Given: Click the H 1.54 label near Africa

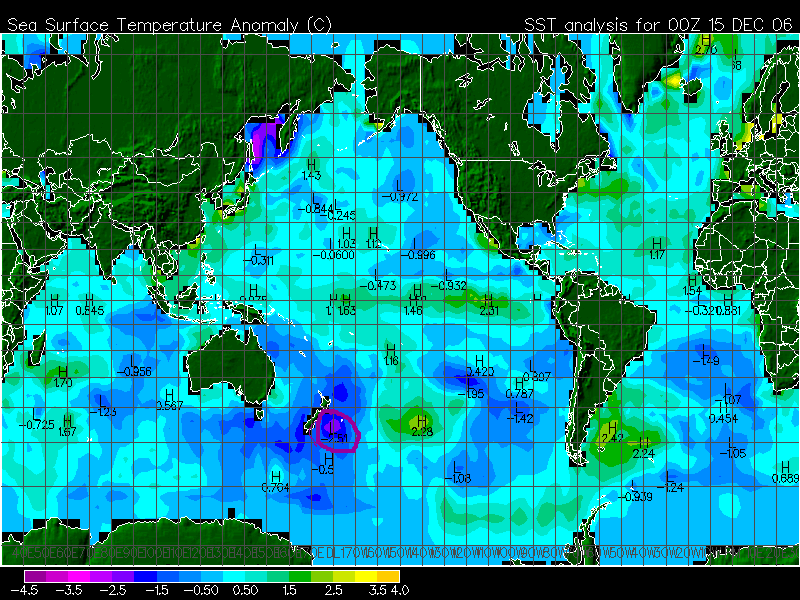Looking at the screenshot, I should 692,285.
